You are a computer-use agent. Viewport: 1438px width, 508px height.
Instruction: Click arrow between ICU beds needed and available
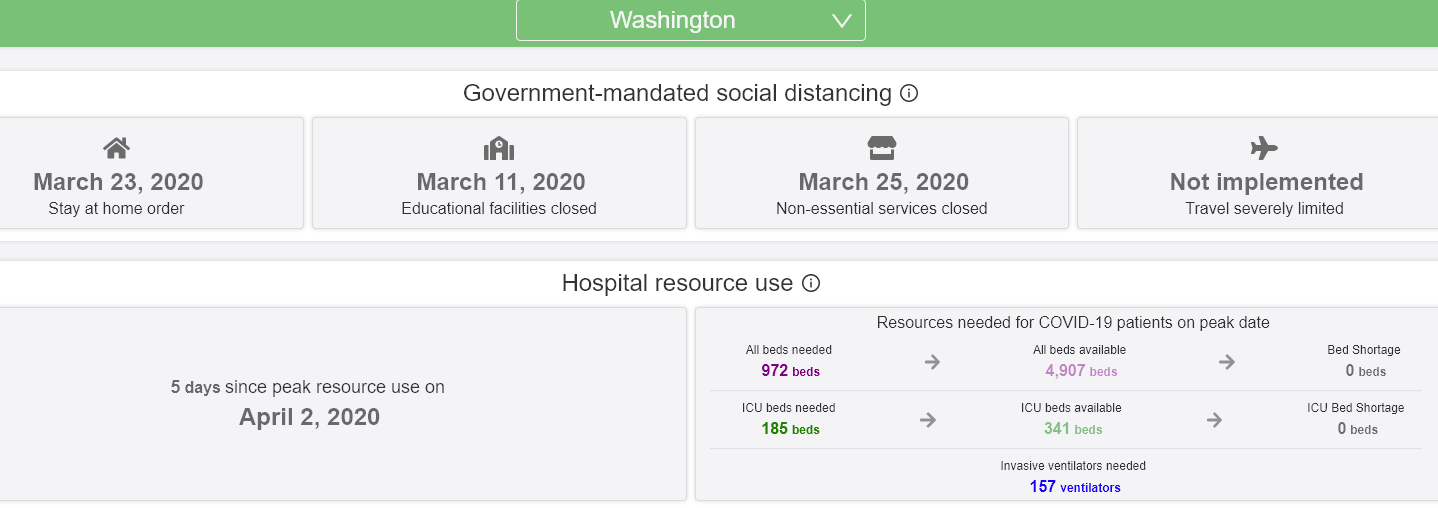click(x=928, y=420)
